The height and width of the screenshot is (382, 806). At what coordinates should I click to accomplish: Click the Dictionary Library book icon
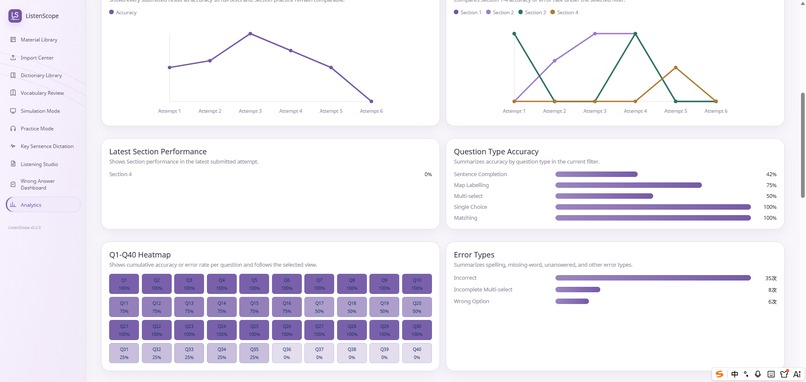point(13,75)
